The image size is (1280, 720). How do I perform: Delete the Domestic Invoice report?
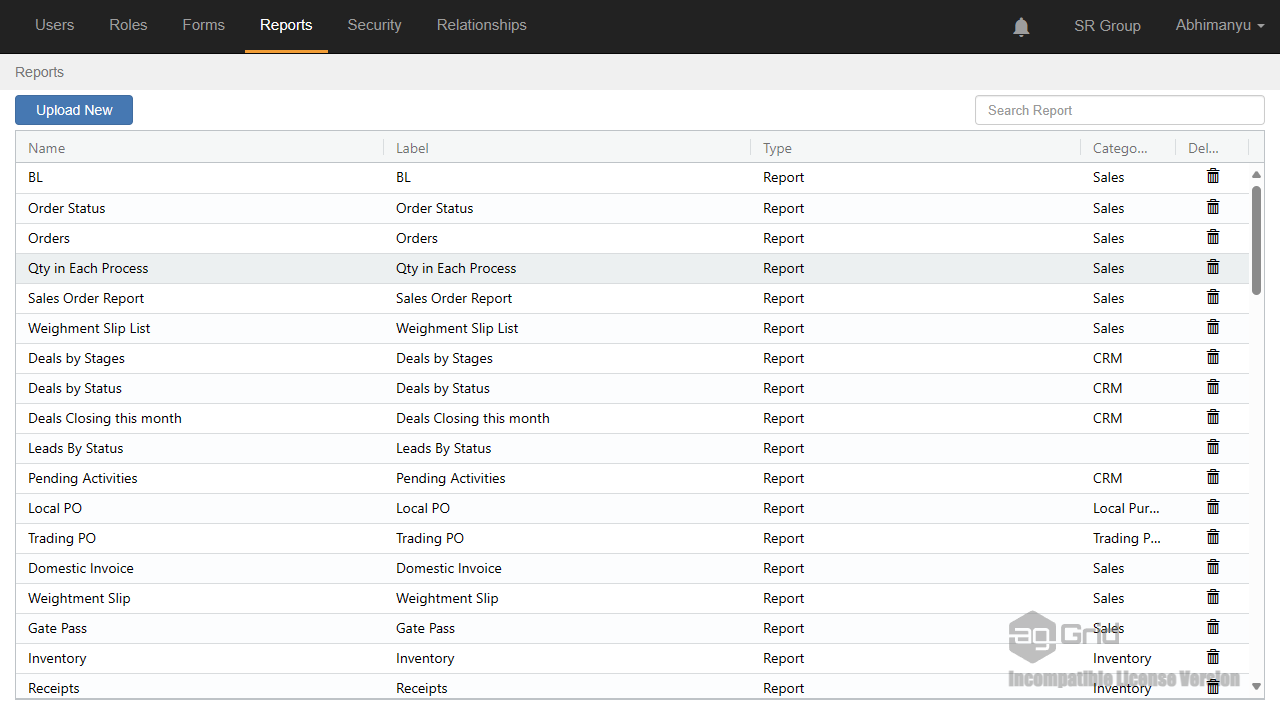click(1213, 567)
